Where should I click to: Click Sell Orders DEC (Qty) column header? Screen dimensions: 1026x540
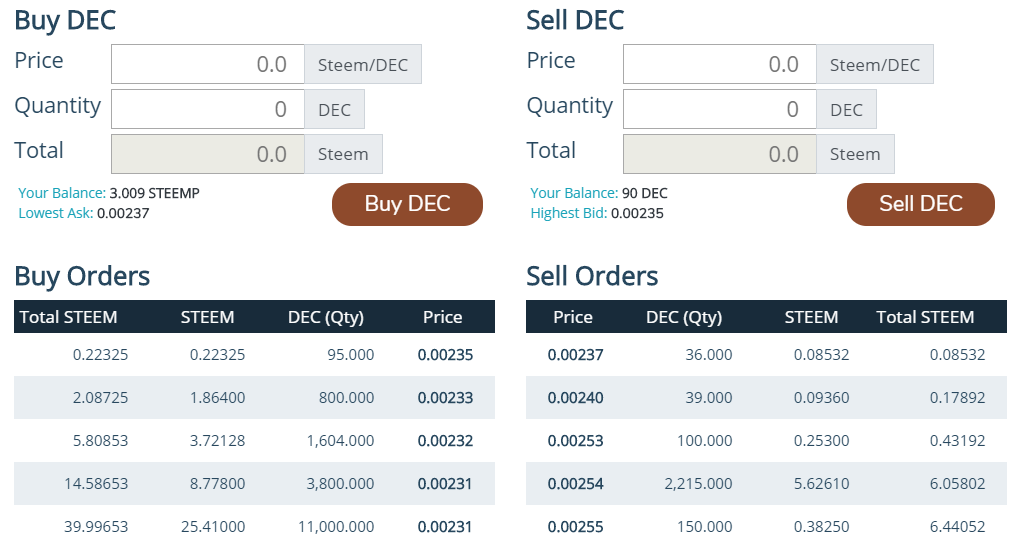pyautogui.click(x=684, y=318)
